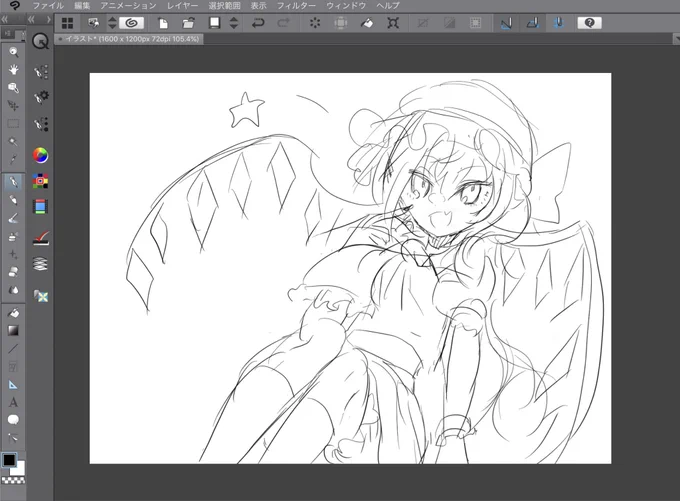Select the rectangular Selection marquee tool
680x501 pixels.
pyautogui.click(x=13, y=124)
